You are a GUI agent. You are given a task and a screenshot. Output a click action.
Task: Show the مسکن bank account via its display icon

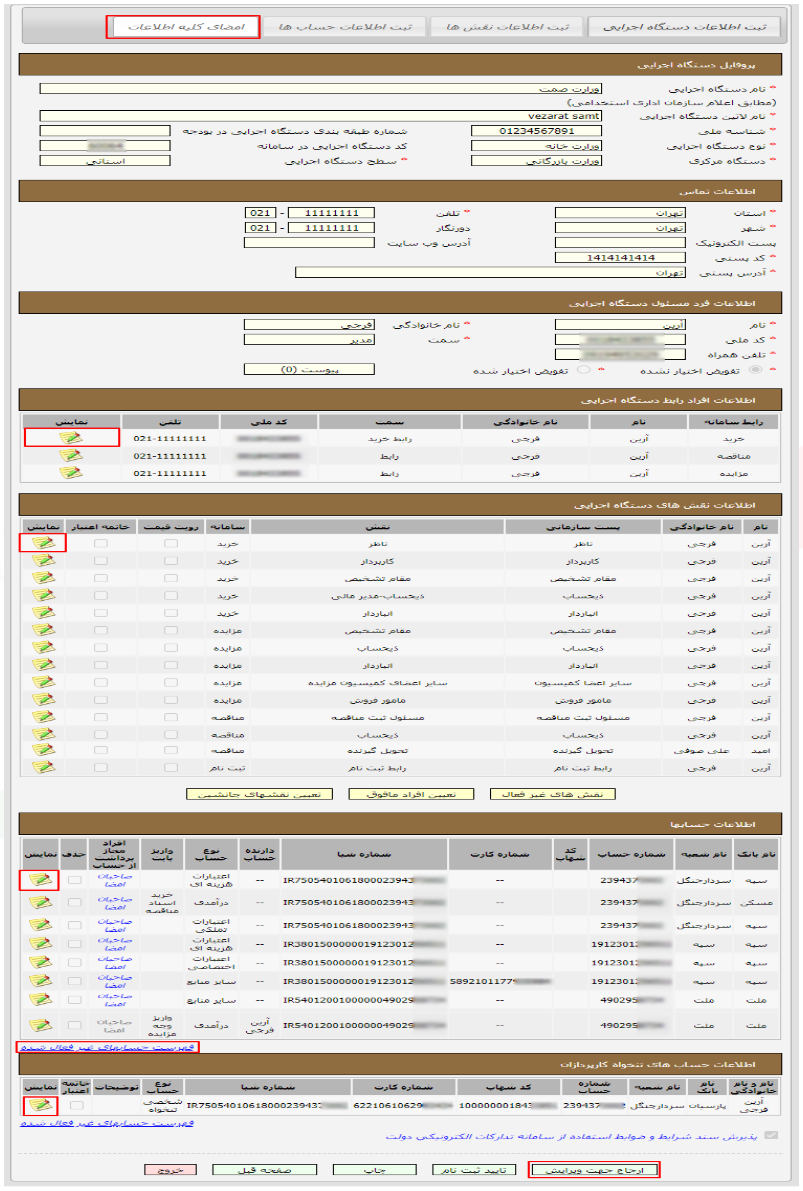(40, 902)
